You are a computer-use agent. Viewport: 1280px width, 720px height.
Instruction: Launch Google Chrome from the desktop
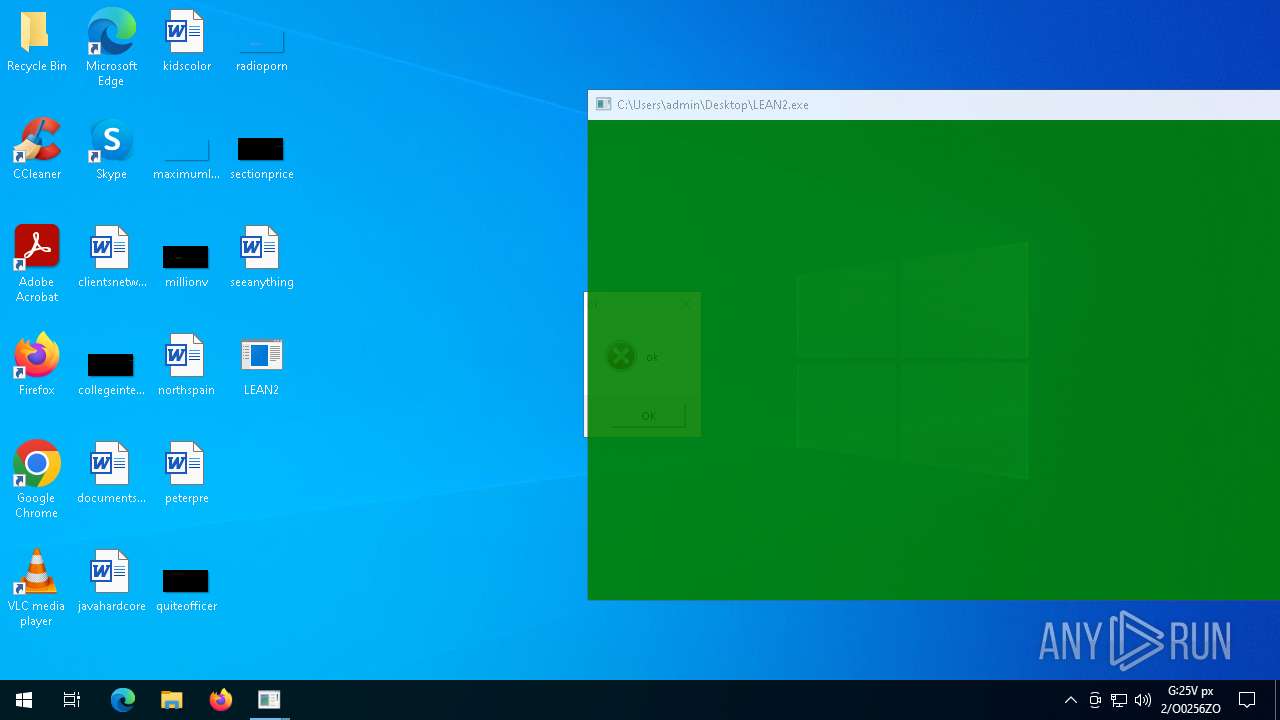(x=36, y=480)
